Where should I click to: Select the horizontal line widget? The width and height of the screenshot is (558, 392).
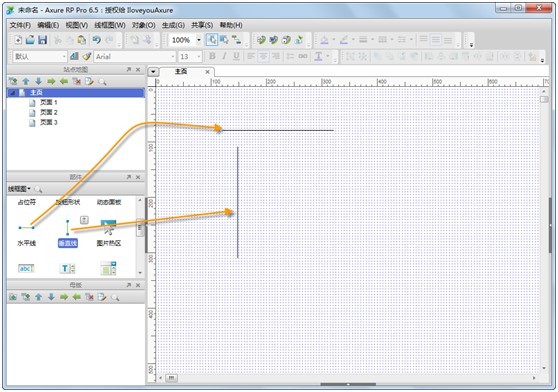(x=27, y=233)
